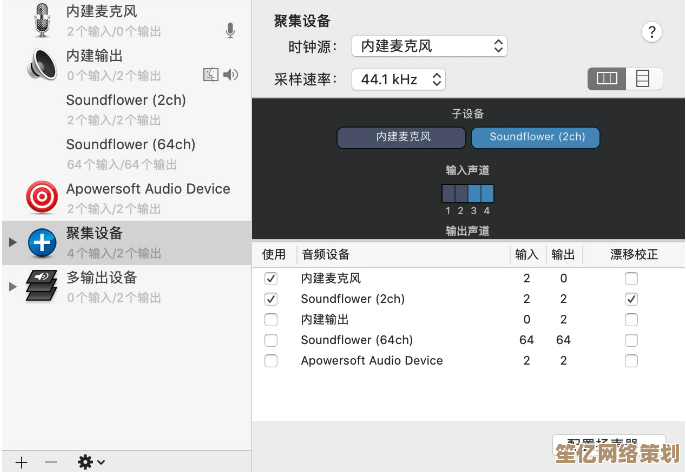Click the 聚集设备 blue plus icon
686x472 pixels.
click(x=42, y=241)
